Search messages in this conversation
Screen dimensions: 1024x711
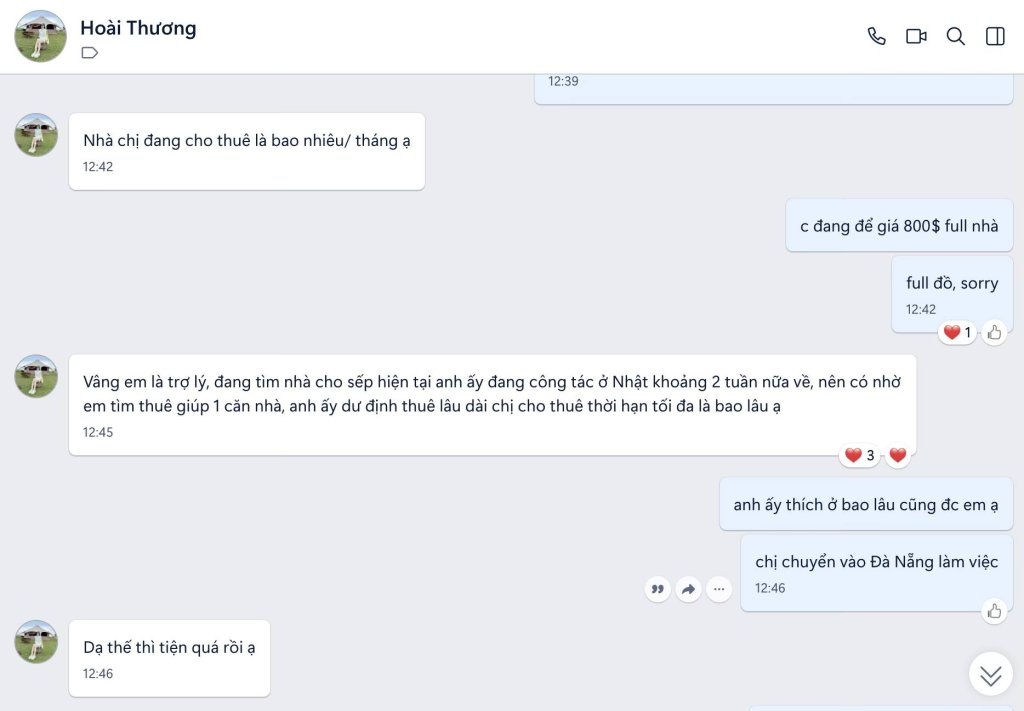pos(955,36)
